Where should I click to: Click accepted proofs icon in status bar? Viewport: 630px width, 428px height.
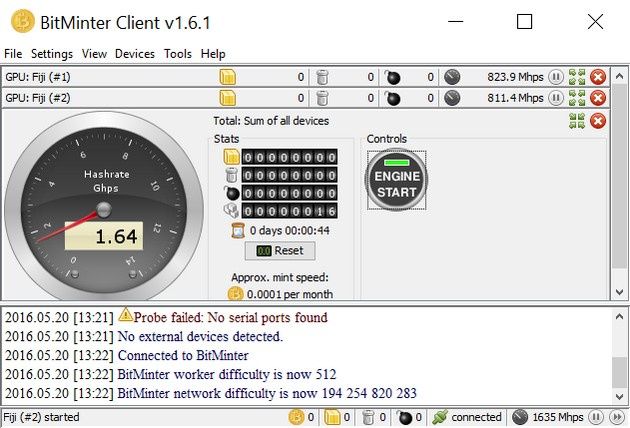(332, 417)
